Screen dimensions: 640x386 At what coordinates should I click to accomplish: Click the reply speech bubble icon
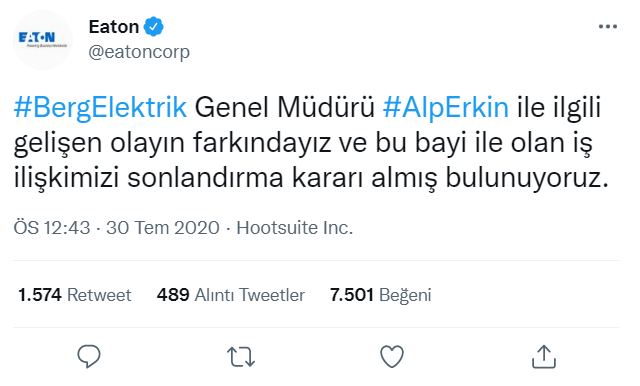click(x=89, y=356)
